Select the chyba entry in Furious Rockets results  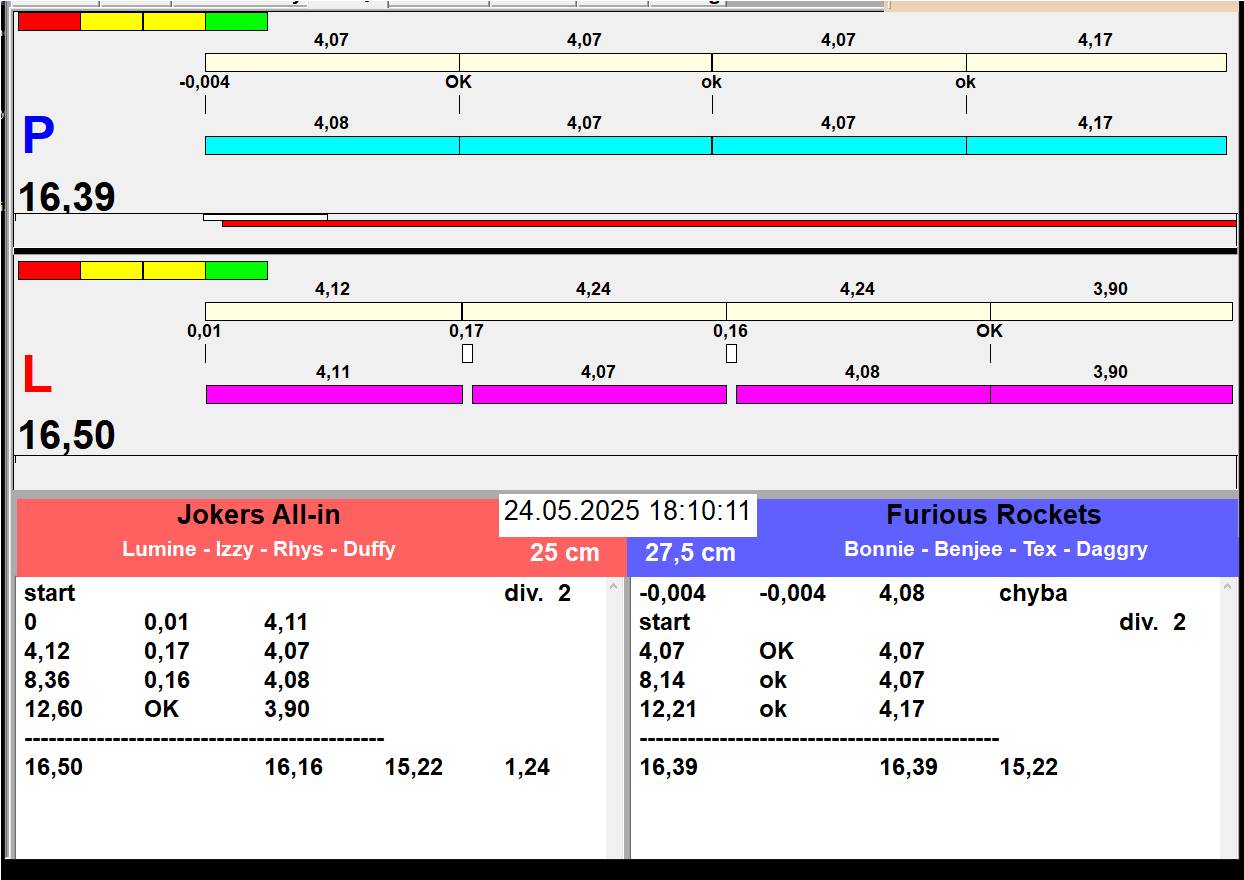coord(1033,594)
